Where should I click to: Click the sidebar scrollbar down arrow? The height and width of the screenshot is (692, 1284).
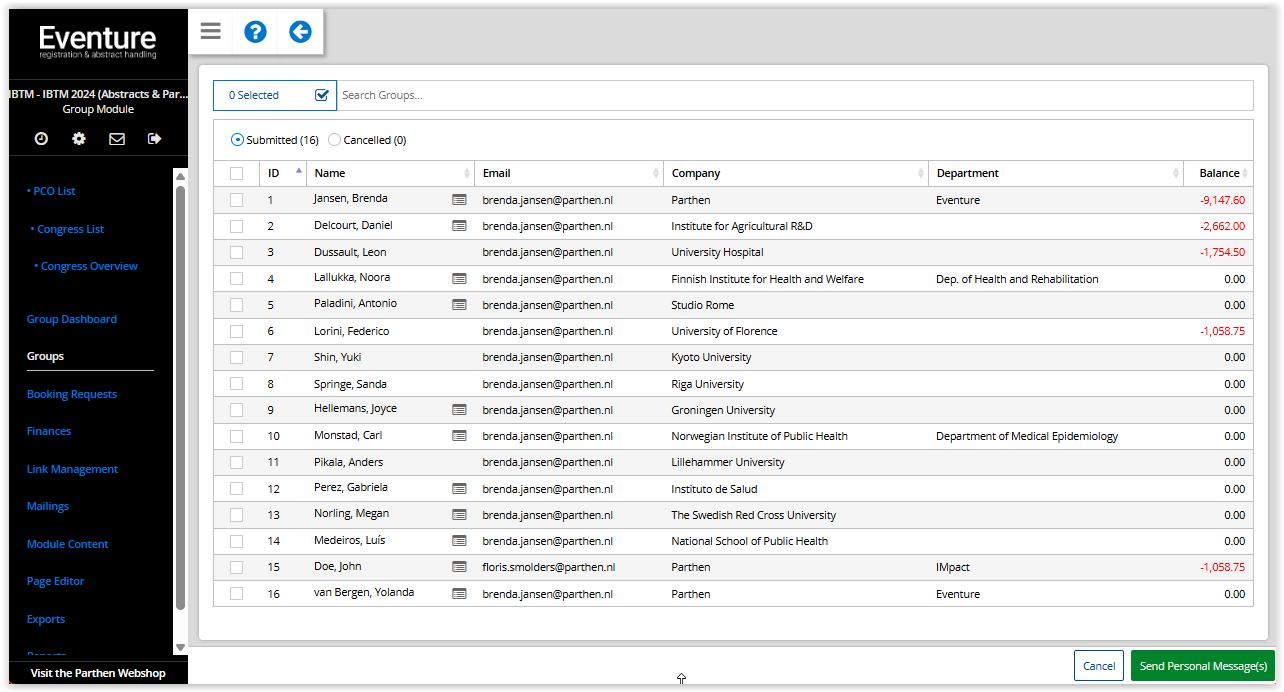click(x=180, y=647)
